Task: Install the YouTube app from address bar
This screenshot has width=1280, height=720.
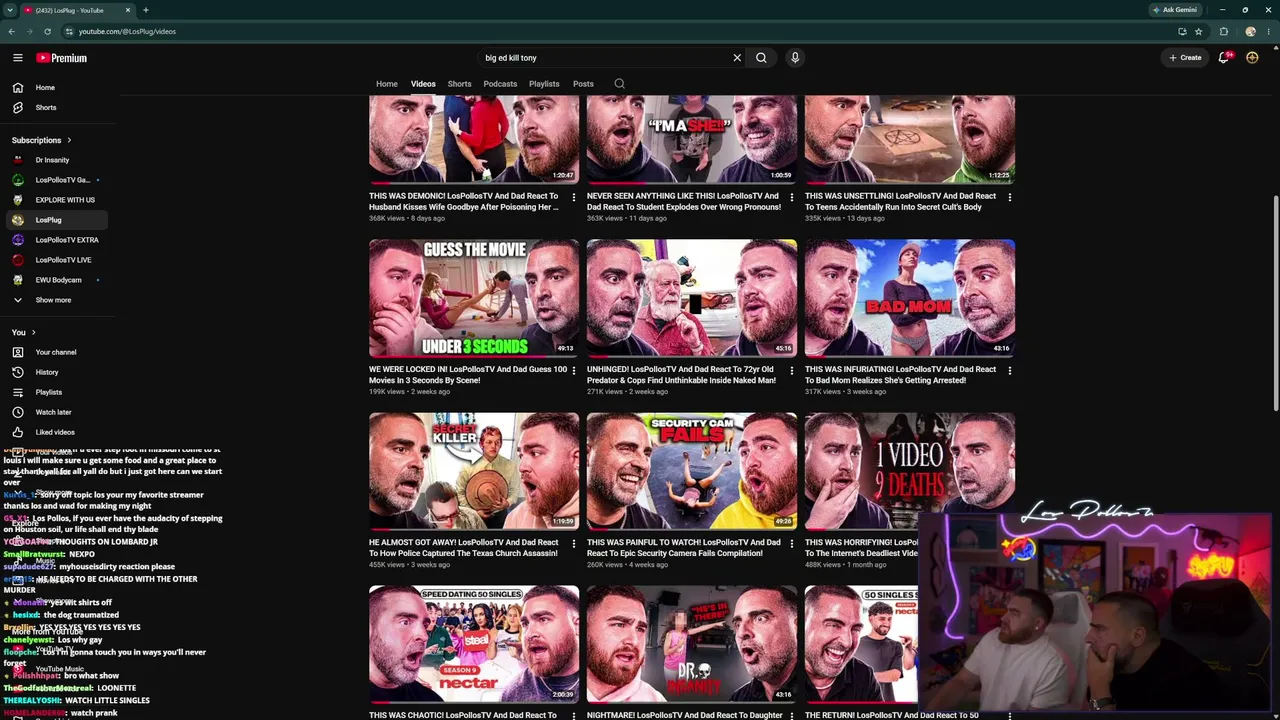Action: point(1182,31)
